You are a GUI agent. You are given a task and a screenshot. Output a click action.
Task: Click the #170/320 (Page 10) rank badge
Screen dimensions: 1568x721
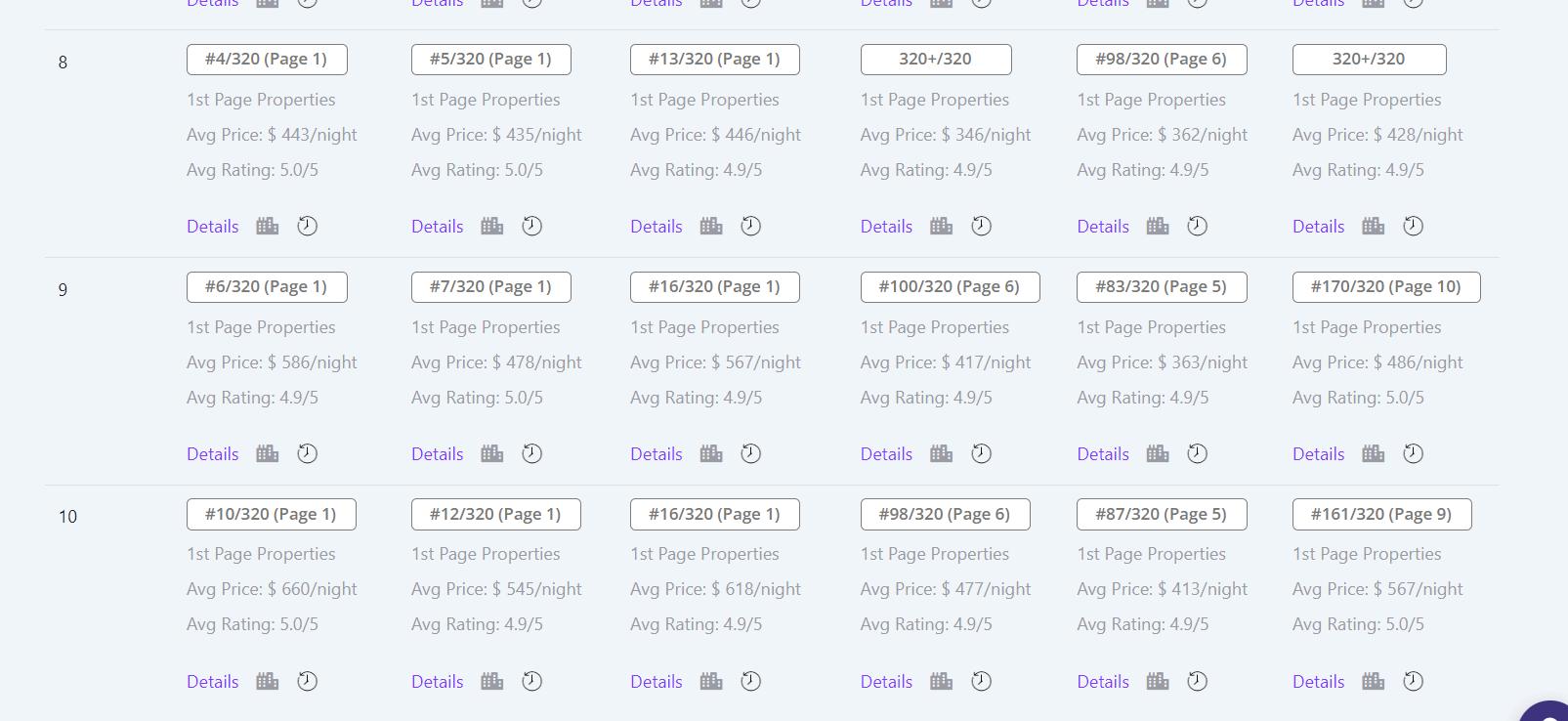pyautogui.click(x=1386, y=287)
